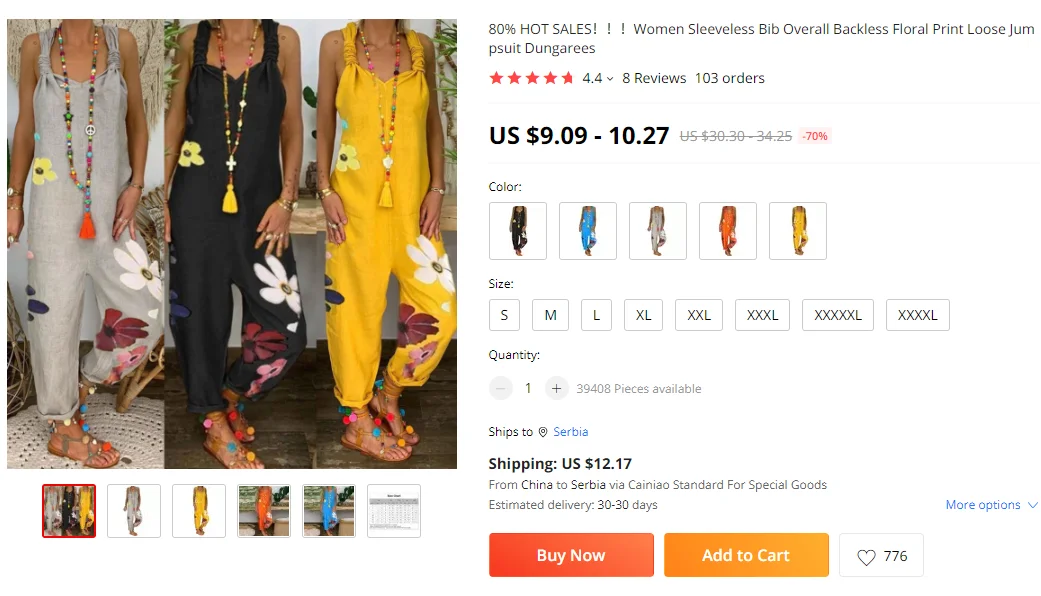Image resolution: width=1041 pixels, height=596 pixels.
Task: Click Add to Cart button
Action: click(x=746, y=555)
